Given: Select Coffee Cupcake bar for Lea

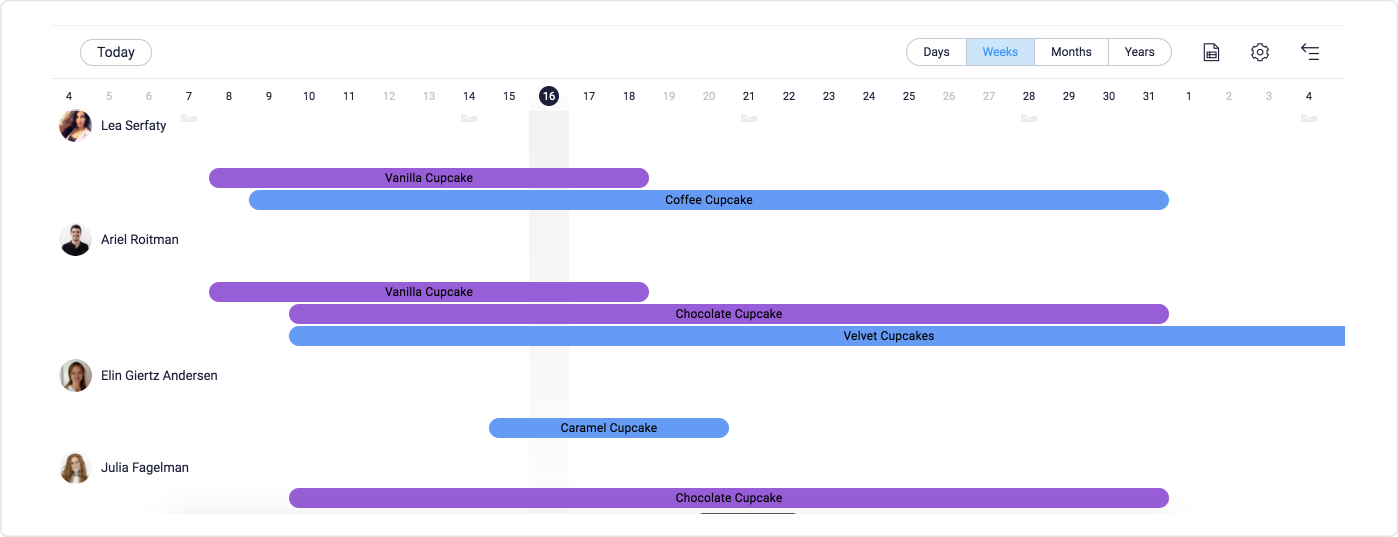Looking at the screenshot, I should [x=708, y=200].
